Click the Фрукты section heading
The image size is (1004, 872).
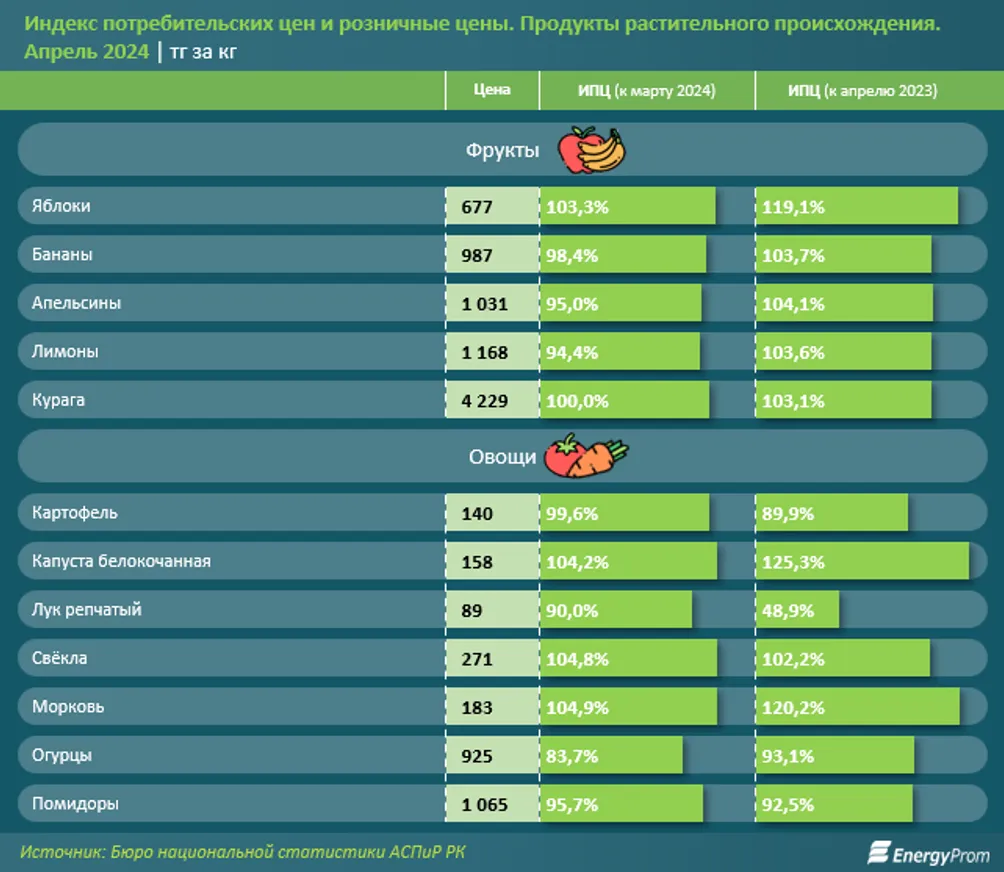(x=503, y=151)
